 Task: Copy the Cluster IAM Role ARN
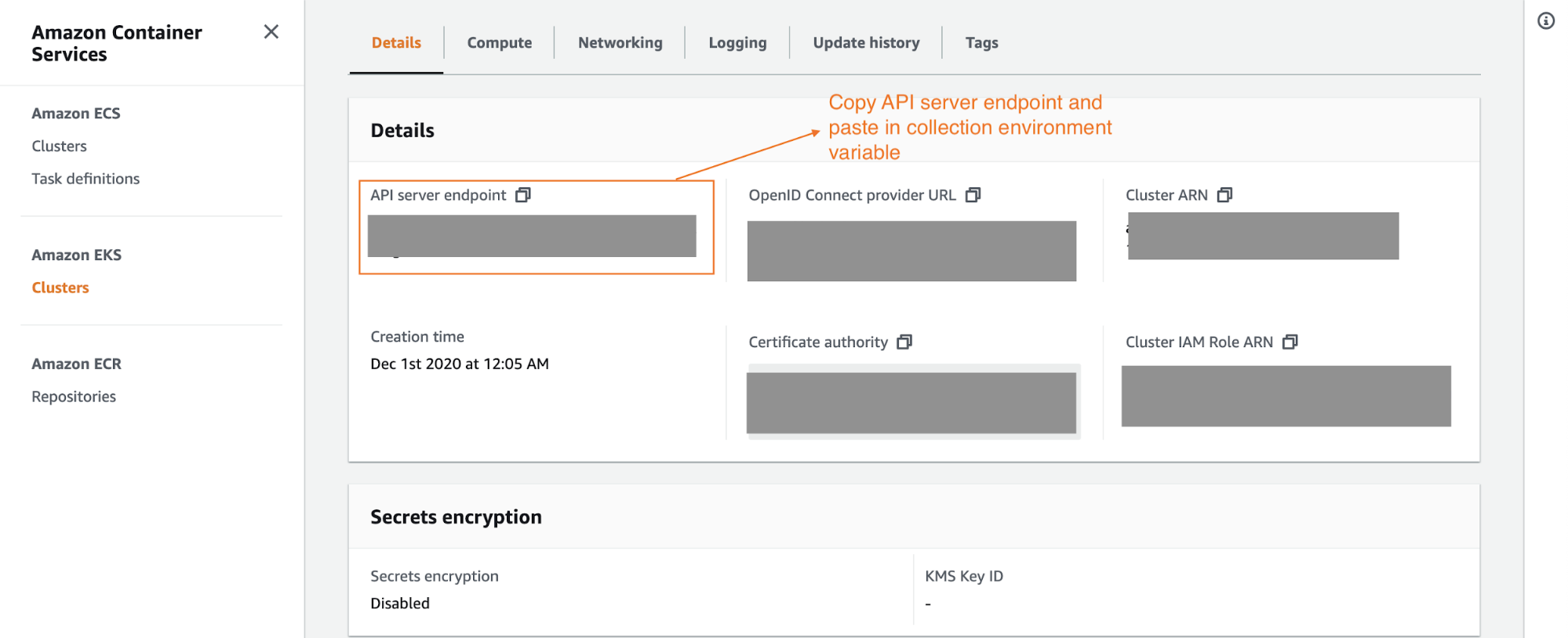click(x=1290, y=342)
